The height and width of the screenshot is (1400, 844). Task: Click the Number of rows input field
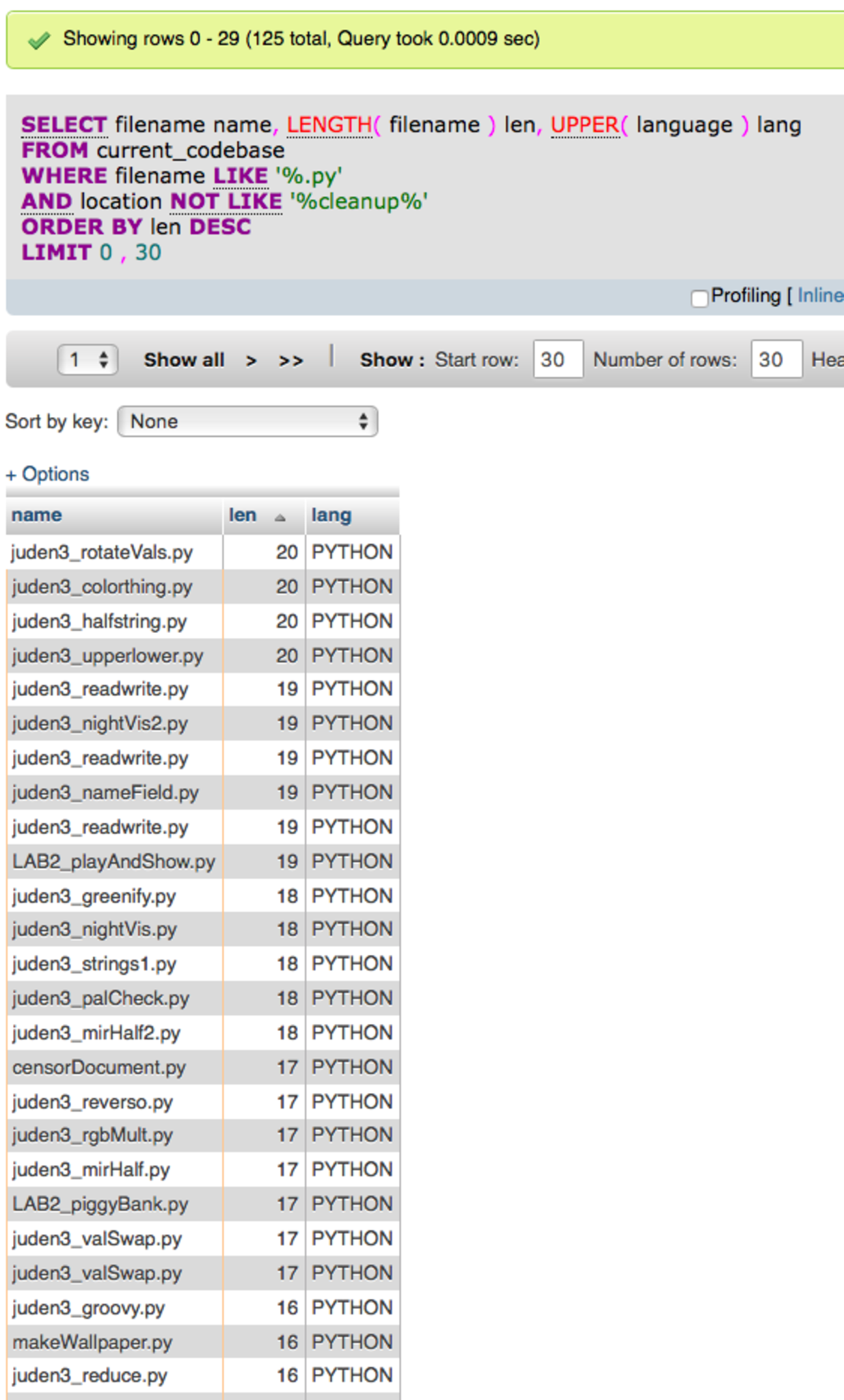(776, 360)
